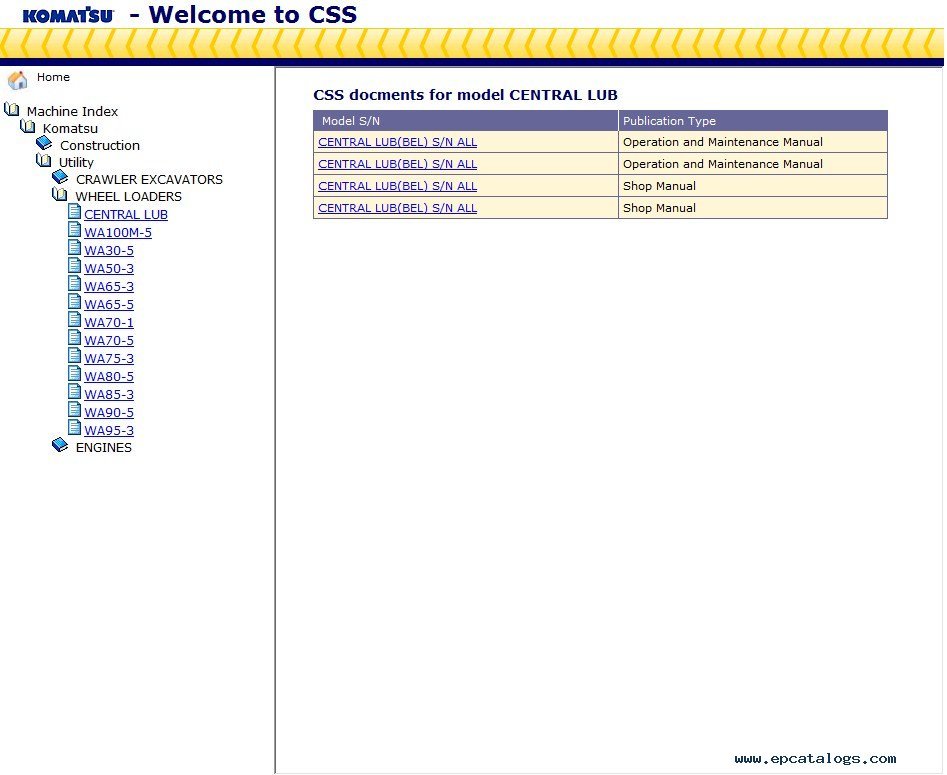Open the WA65-3 model link
The image size is (947, 775).
coord(109,287)
